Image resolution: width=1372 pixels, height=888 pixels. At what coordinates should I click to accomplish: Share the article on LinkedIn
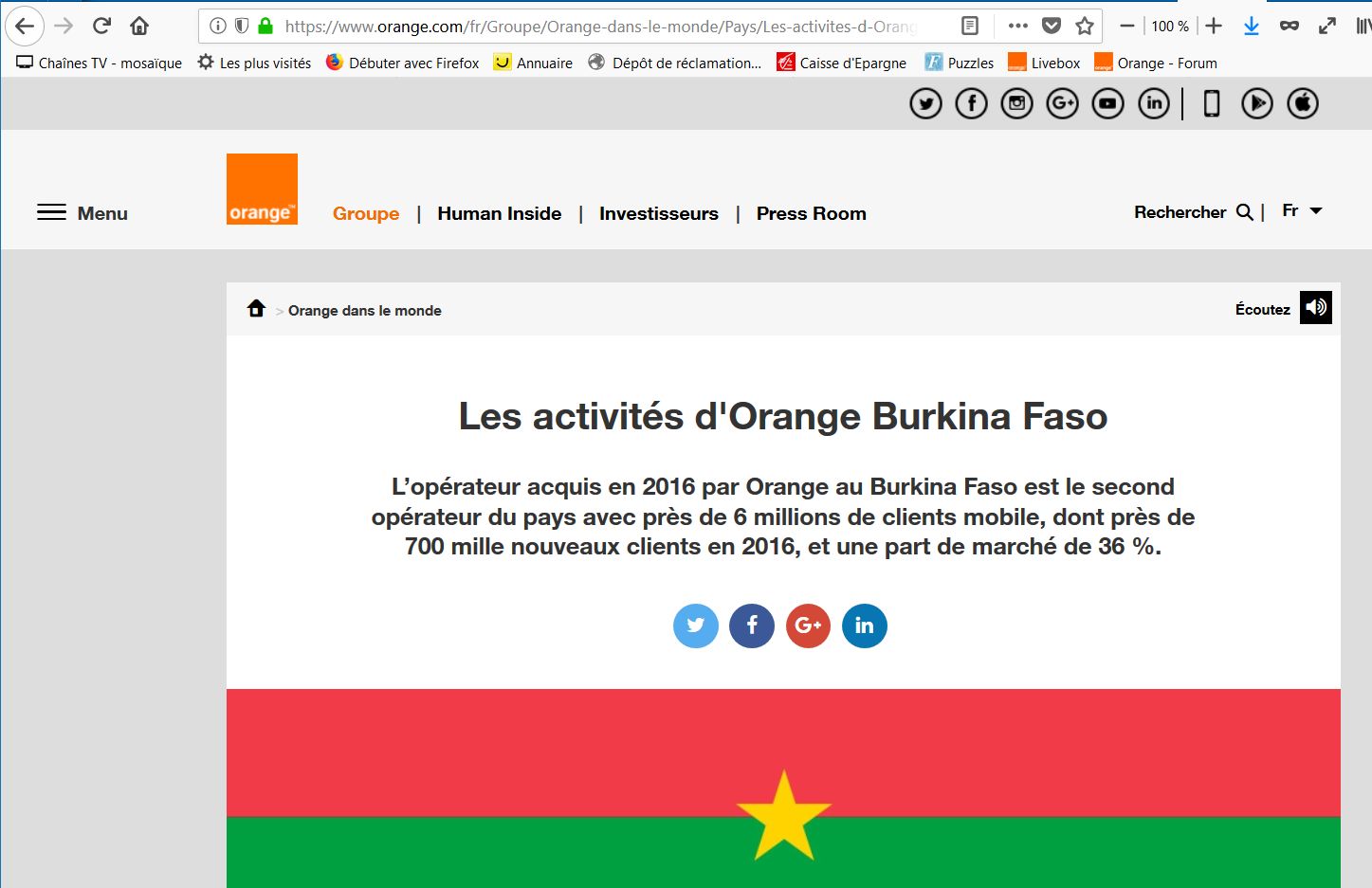point(864,625)
